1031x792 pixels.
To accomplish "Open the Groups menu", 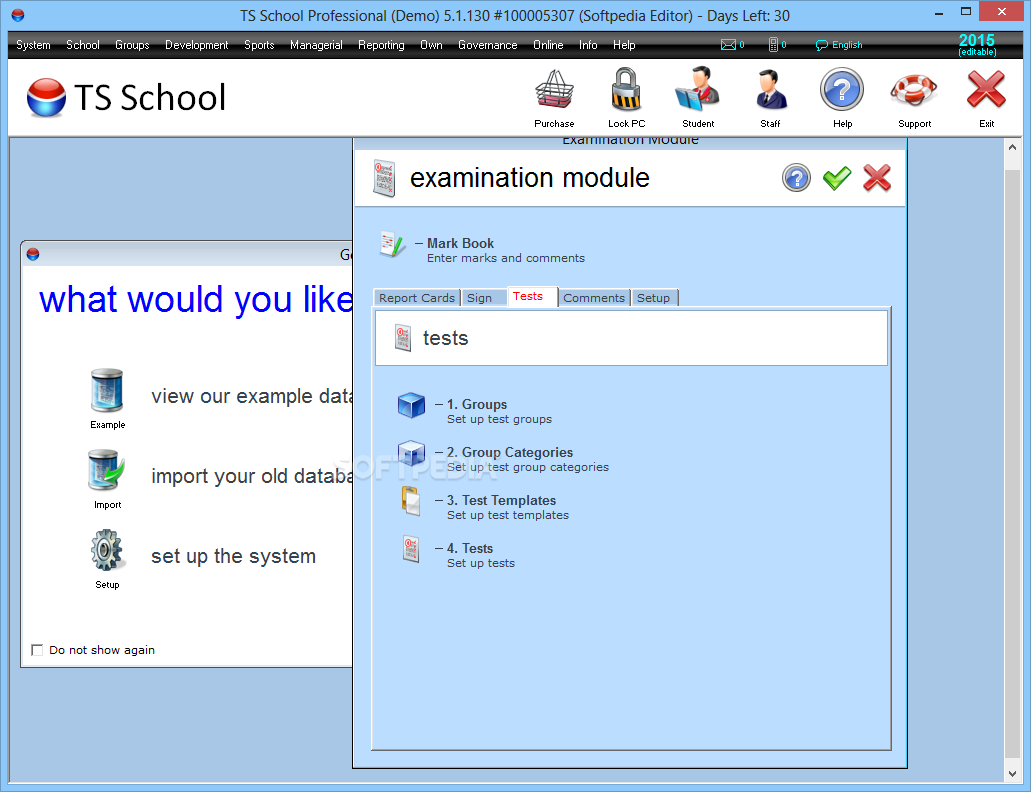I will pyautogui.click(x=132, y=45).
